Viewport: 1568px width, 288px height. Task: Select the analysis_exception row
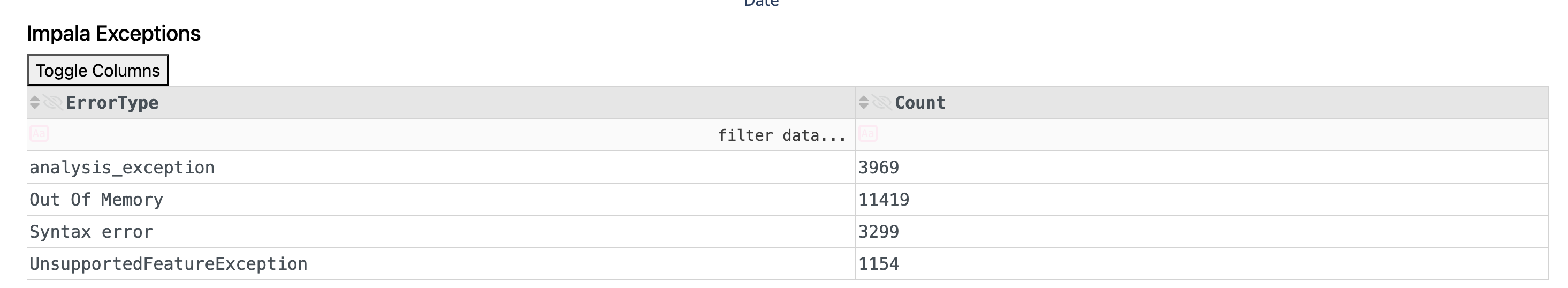pyautogui.click(x=121, y=168)
